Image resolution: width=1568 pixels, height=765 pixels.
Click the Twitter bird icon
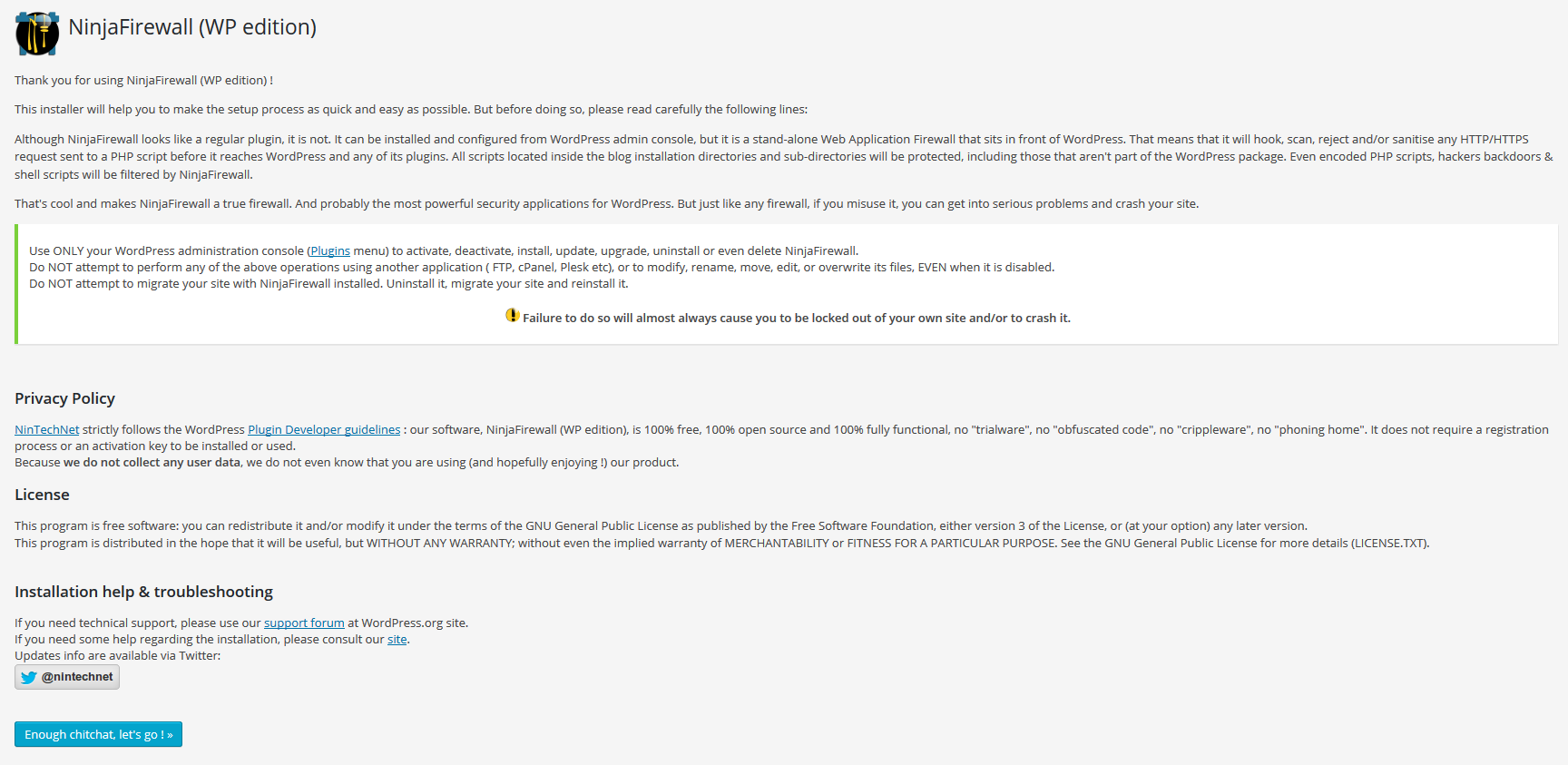point(29,677)
